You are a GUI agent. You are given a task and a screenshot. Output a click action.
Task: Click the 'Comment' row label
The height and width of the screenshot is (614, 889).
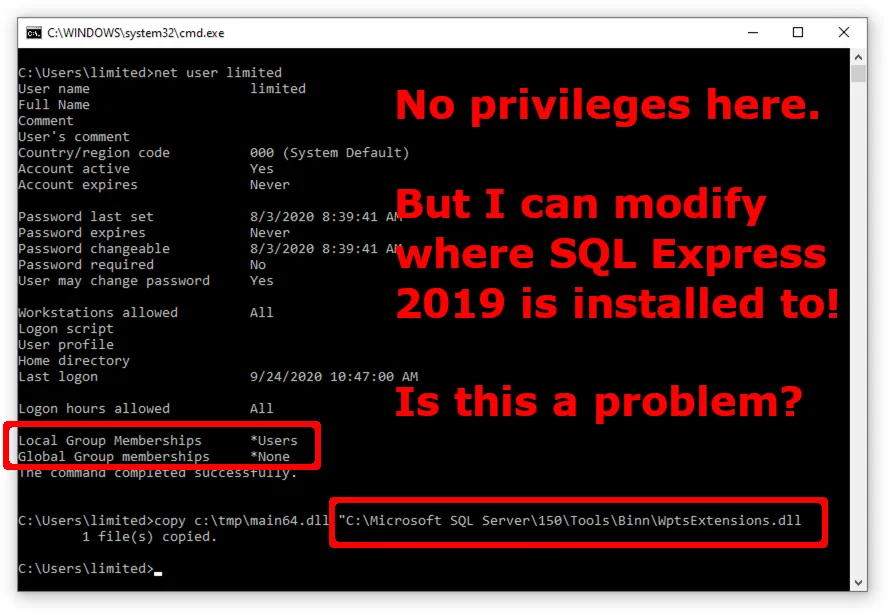pos(46,121)
